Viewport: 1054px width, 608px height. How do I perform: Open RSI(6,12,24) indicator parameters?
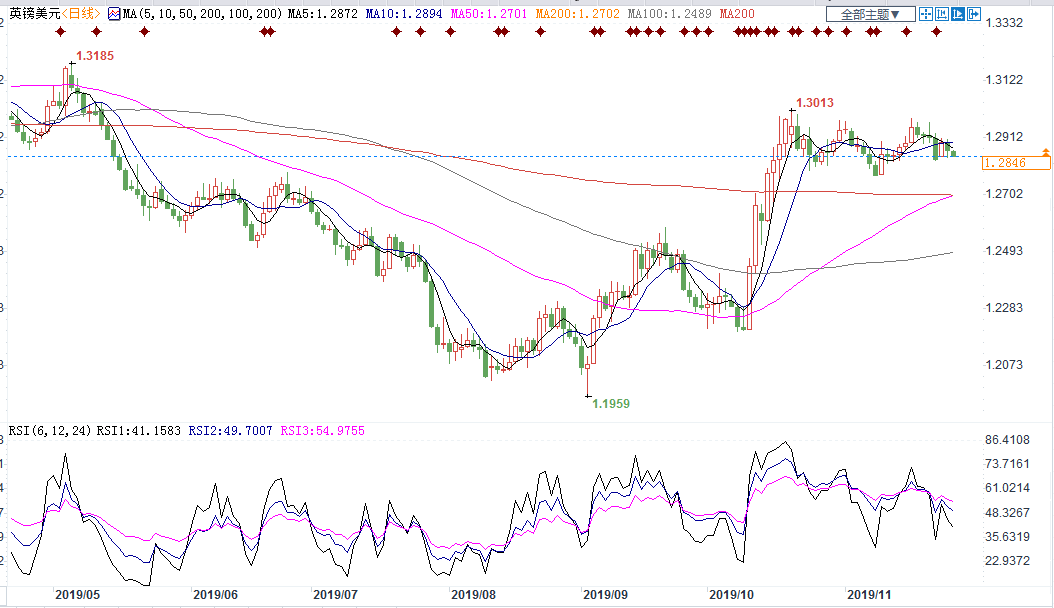tap(50, 430)
